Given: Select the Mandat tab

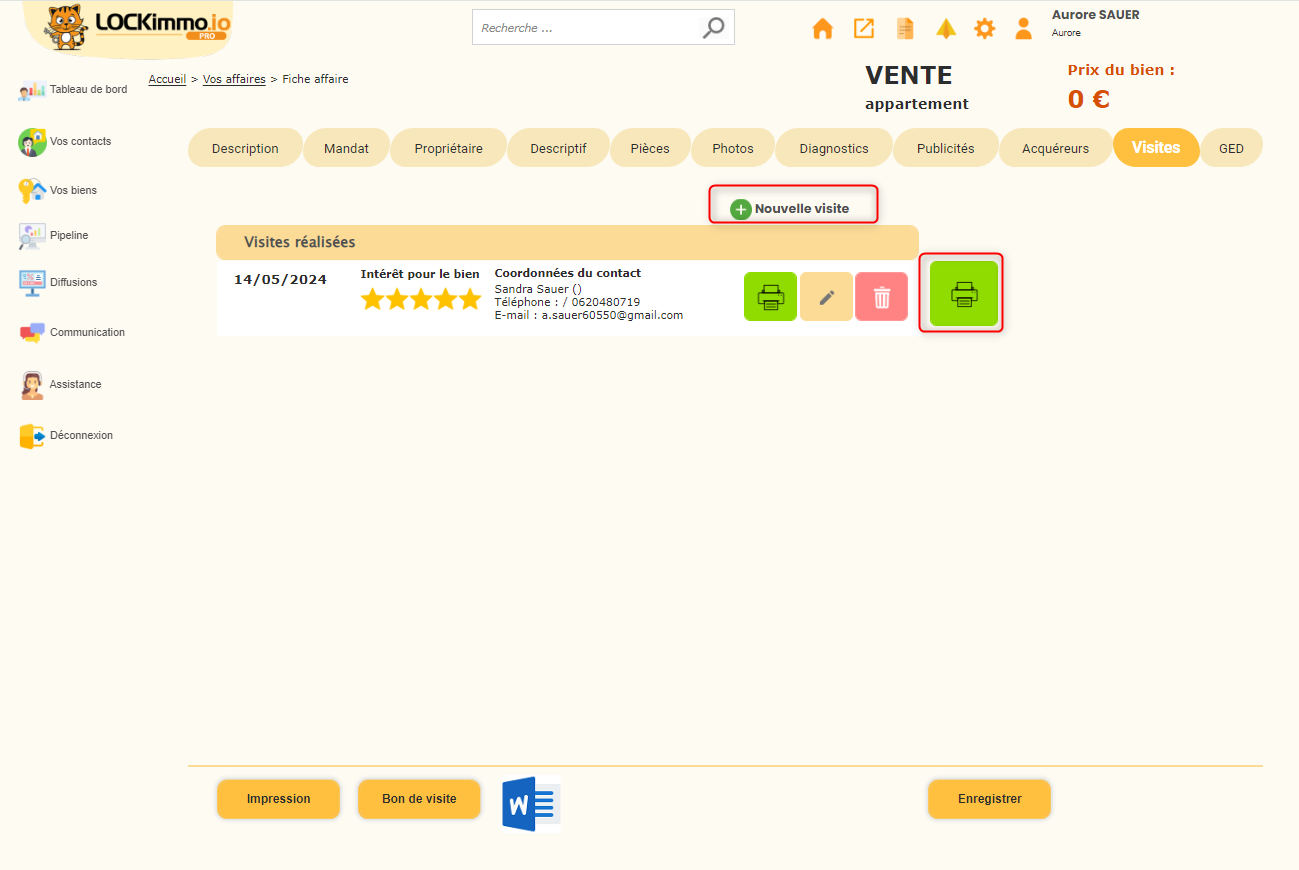Looking at the screenshot, I should click(346, 148).
